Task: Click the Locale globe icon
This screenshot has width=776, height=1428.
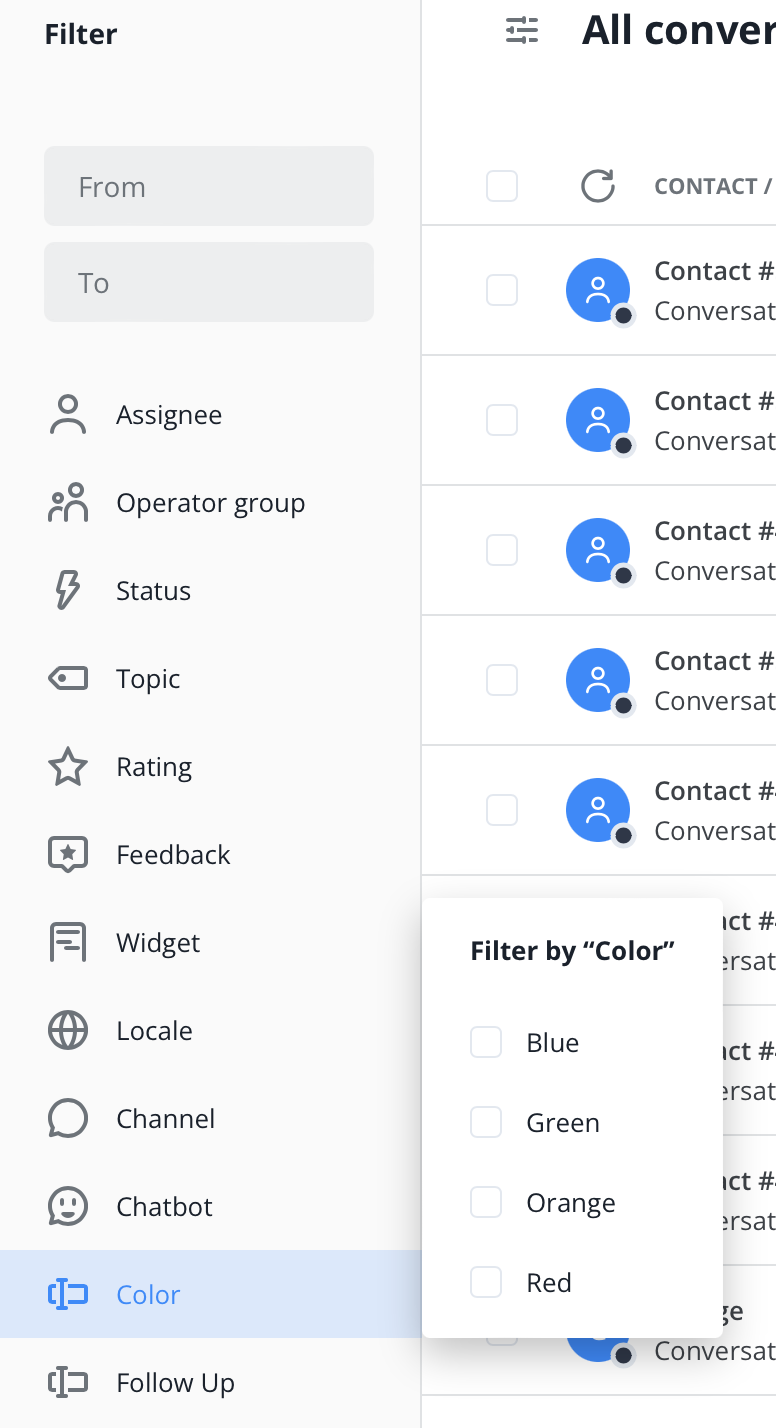Action: point(68,1031)
